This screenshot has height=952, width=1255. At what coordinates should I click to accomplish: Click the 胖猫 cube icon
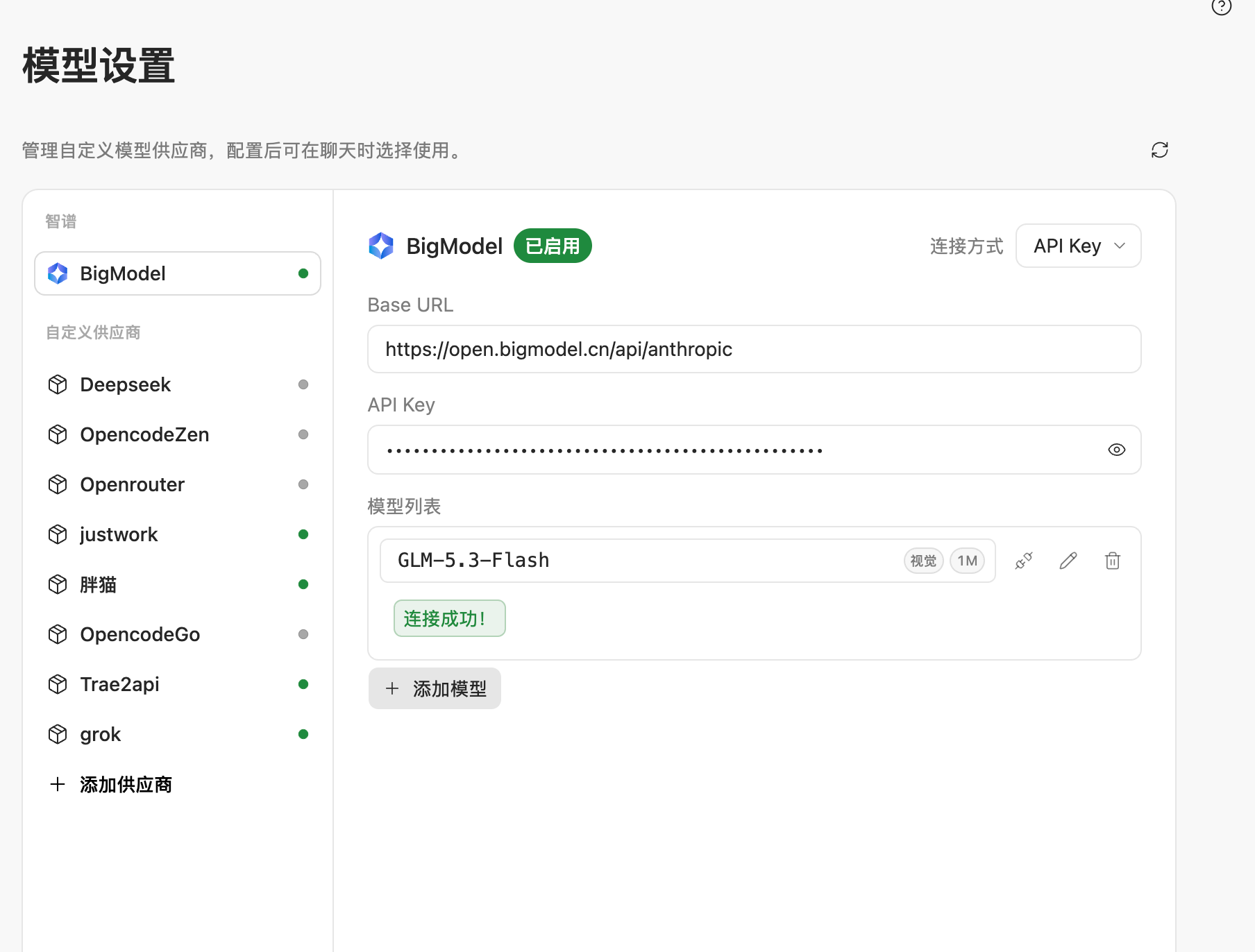click(x=58, y=584)
